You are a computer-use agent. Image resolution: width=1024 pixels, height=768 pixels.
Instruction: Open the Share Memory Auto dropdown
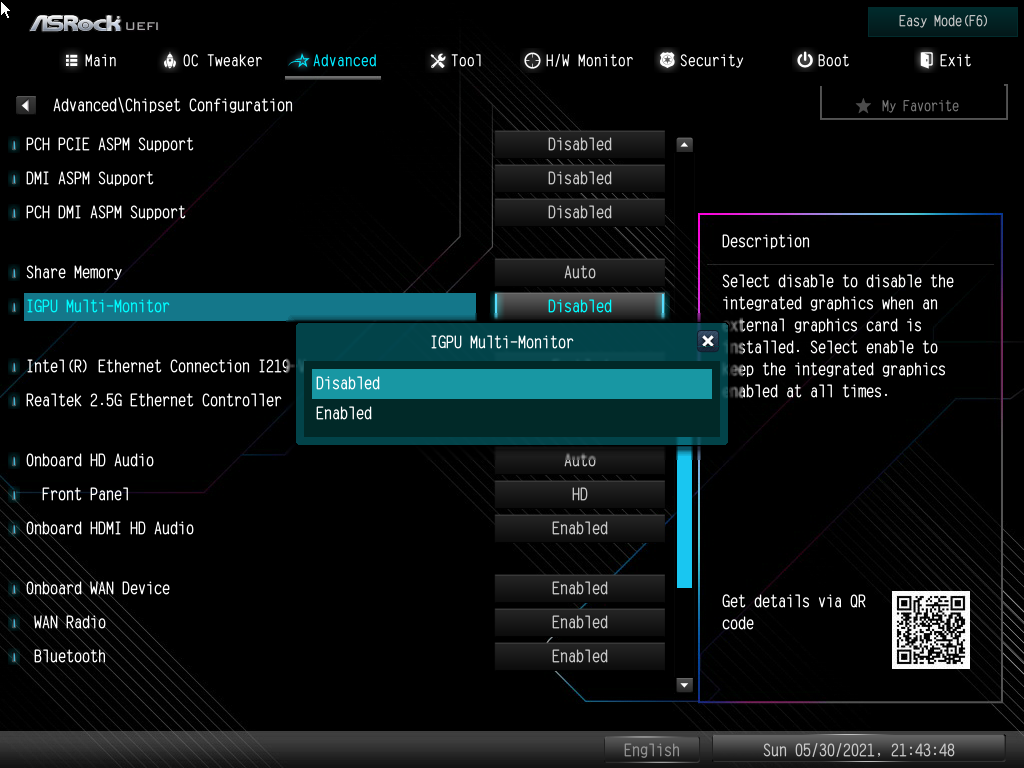pos(579,272)
